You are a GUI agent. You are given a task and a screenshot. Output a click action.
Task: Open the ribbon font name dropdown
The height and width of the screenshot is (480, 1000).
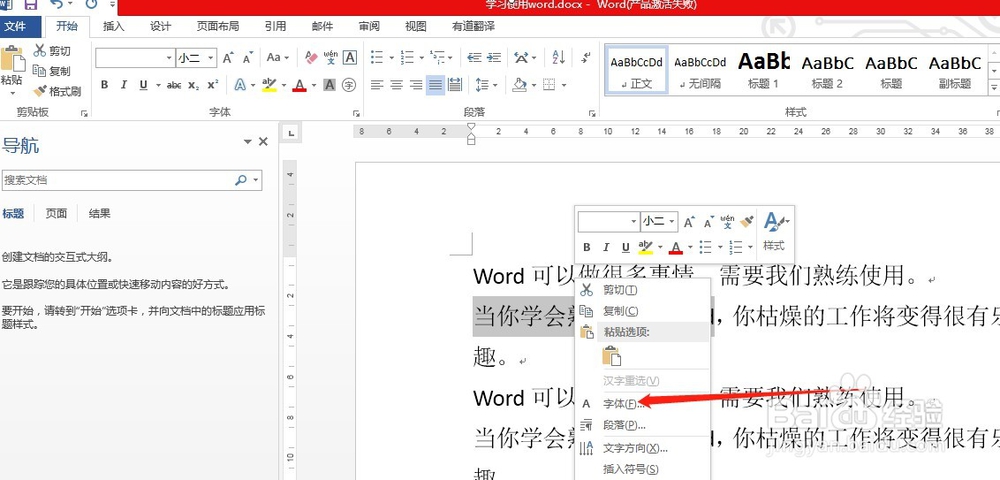pyautogui.click(x=169, y=58)
